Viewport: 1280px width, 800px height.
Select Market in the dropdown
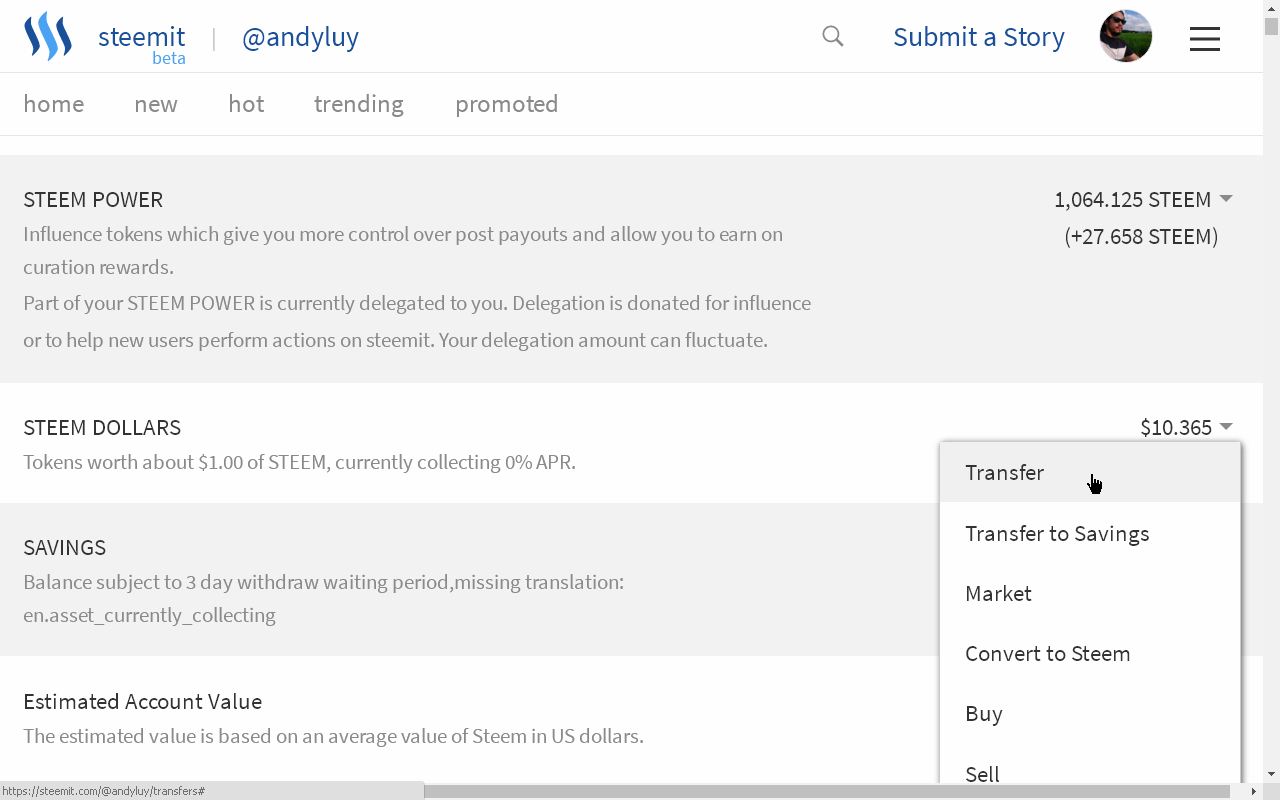tap(998, 594)
